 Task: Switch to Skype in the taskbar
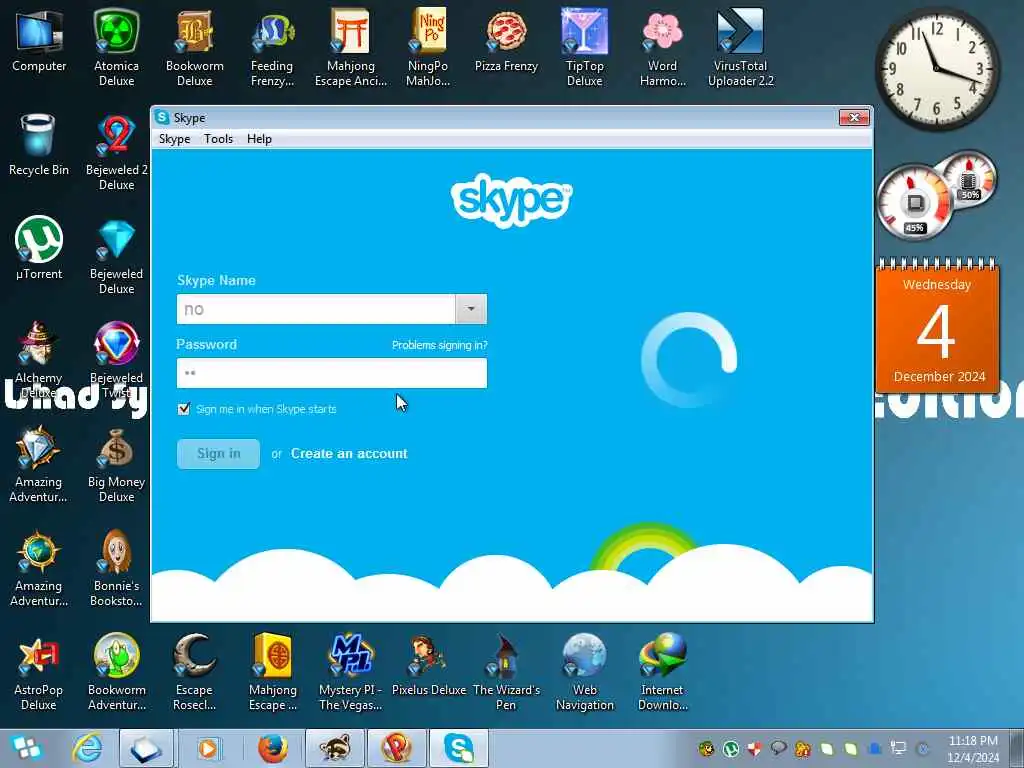pyautogui.click(x=459, y=748)
